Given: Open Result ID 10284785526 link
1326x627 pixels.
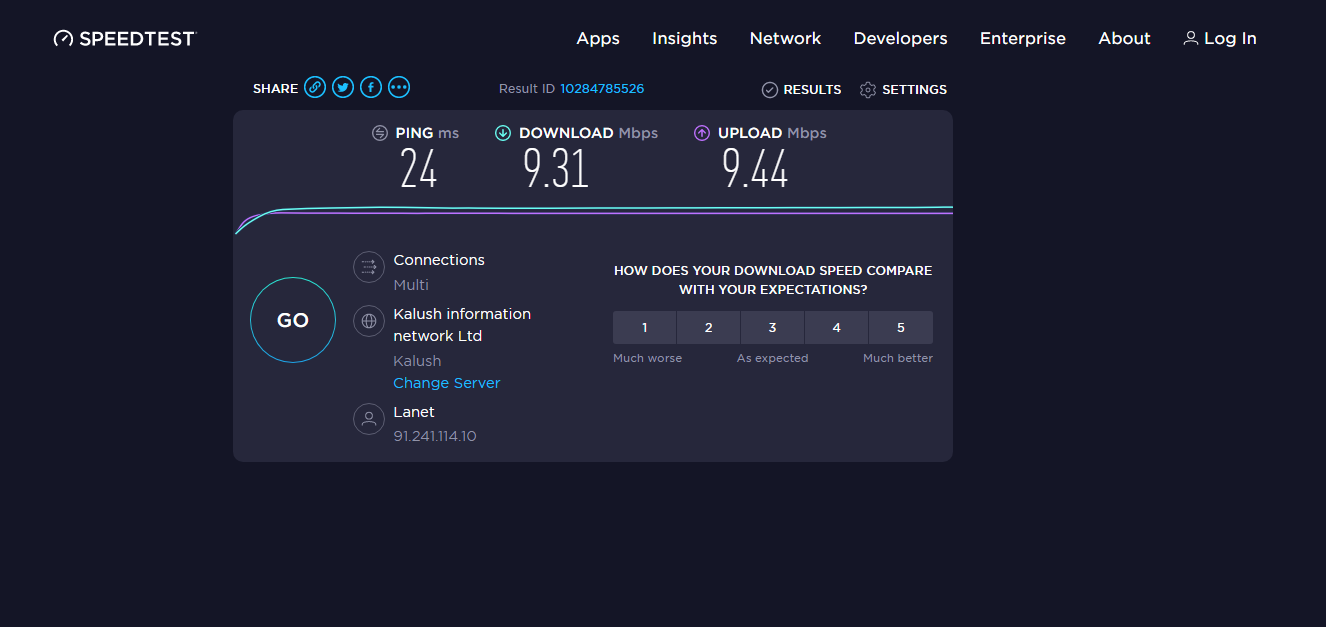Looking at the screenshot, I should click(x=601, y=89).
